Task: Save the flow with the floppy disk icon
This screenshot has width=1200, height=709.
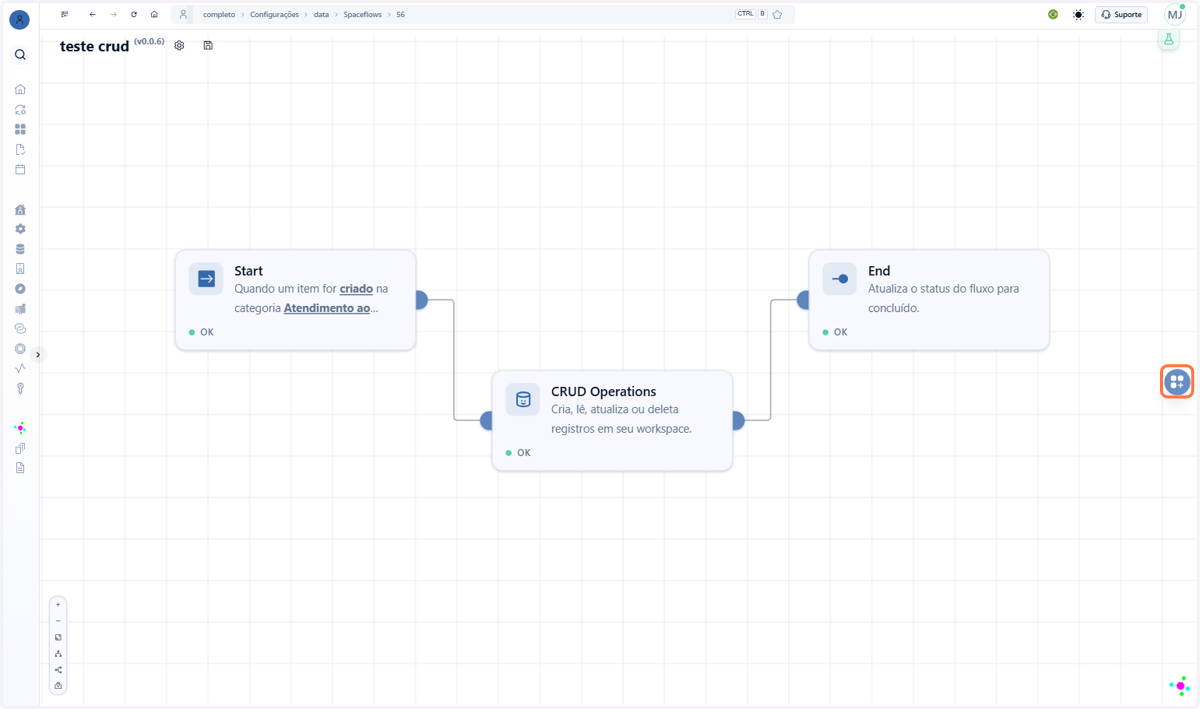Action: coord(208,45)
